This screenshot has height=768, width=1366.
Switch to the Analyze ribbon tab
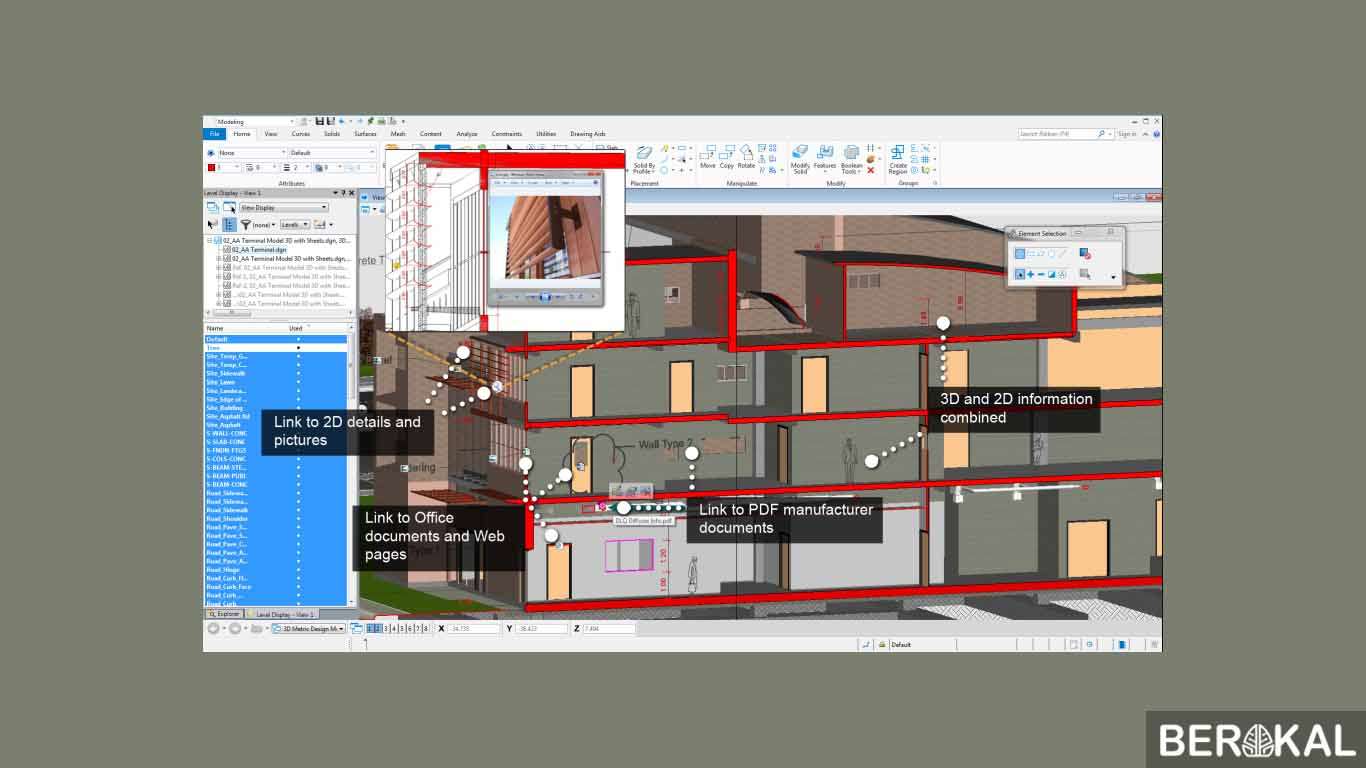pyautogui.click(x=467, y=133)
